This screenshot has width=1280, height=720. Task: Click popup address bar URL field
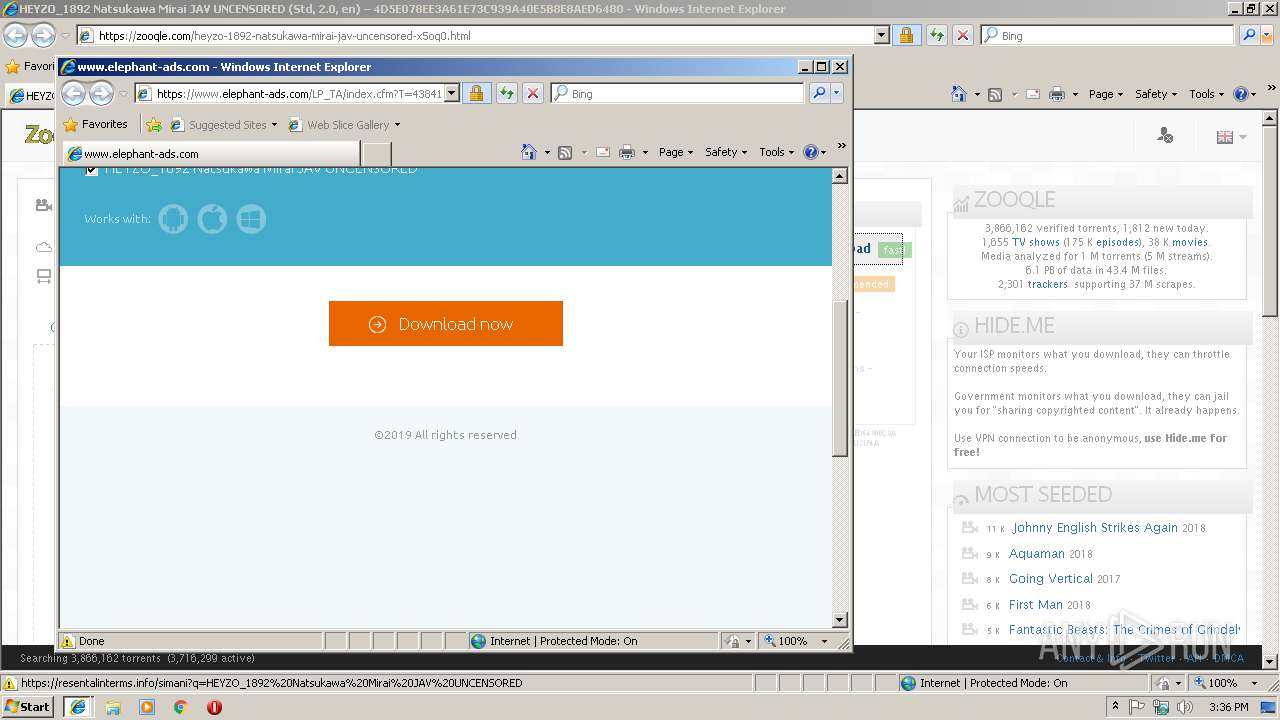pos(298,93)
